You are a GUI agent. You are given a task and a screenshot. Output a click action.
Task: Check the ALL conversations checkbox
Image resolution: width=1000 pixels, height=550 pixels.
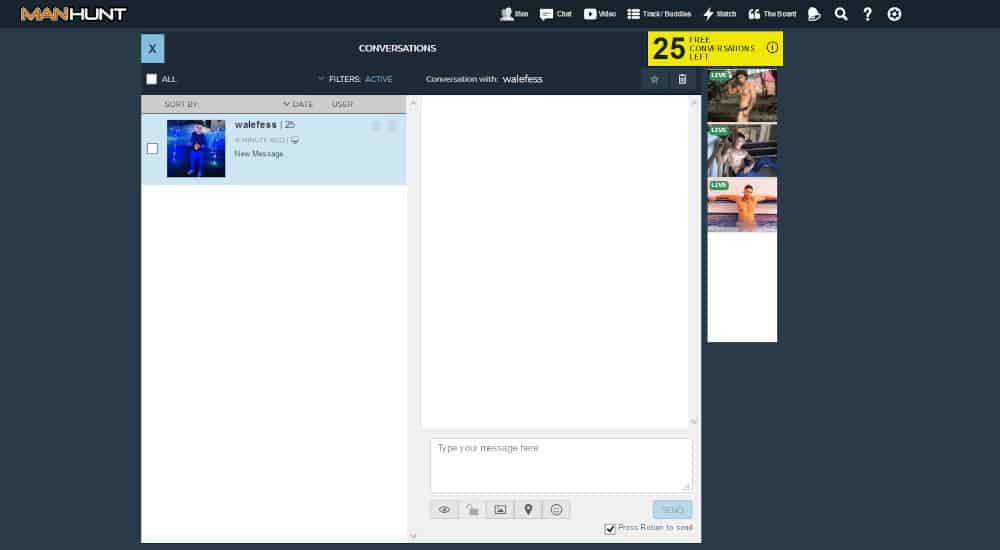151,79
